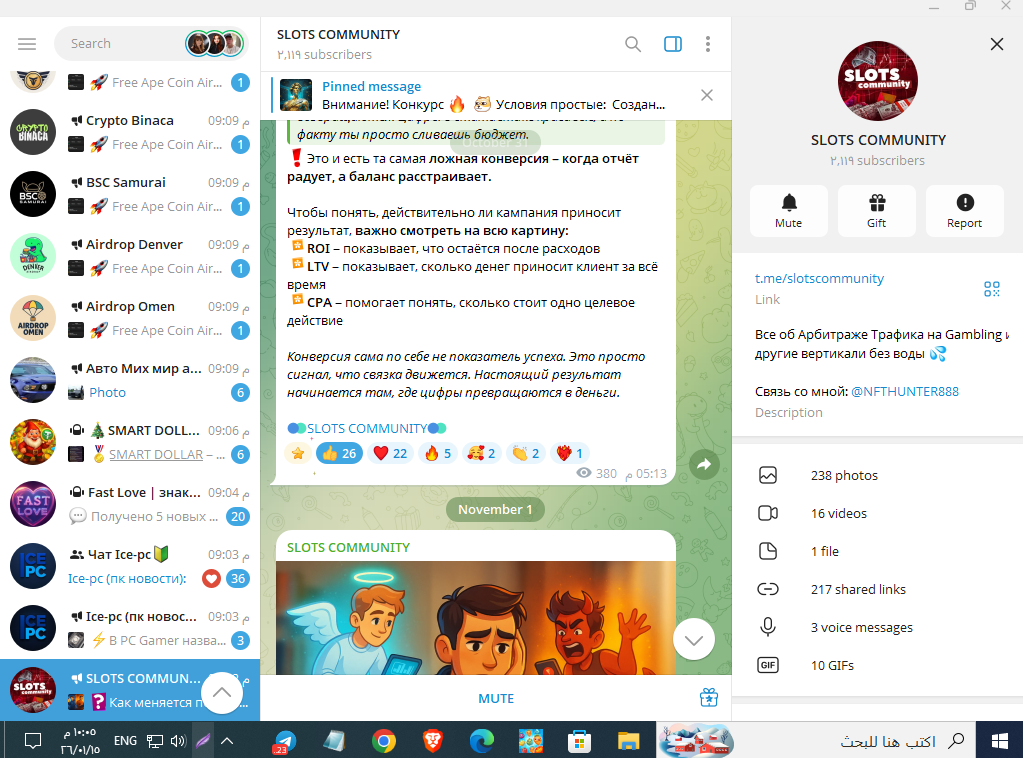Open Microsoft Store from the taskbar
The image size is (1023, 758).
point(579,741)
